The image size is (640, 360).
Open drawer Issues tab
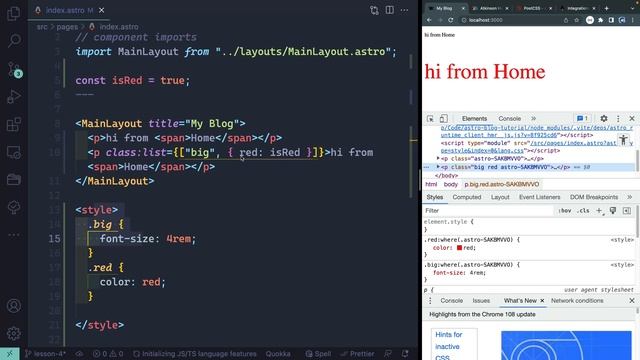[x=481, y=301]
